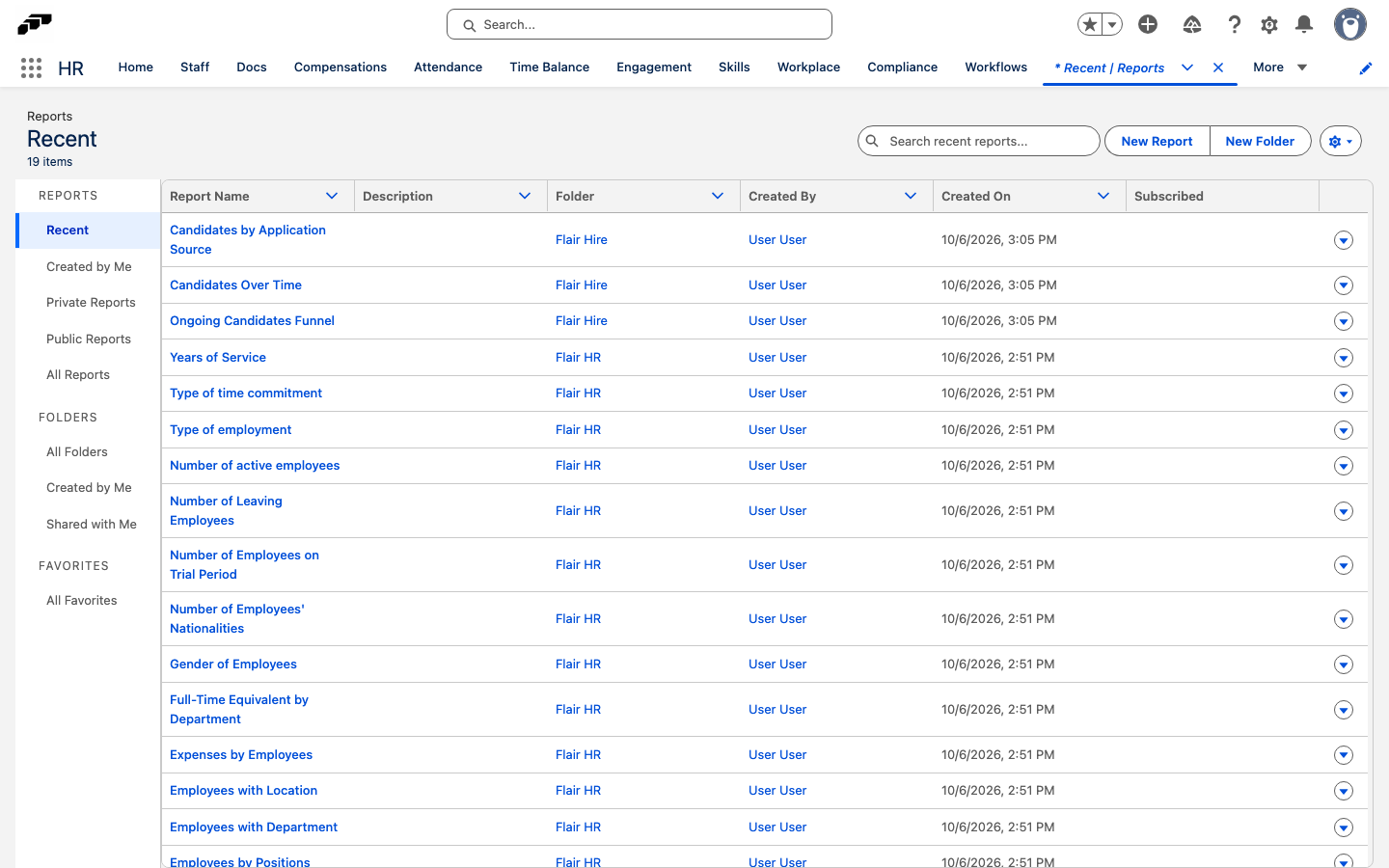1389x868 pixels.
Task: Open the user profile avatar
Action: tap(1350, 24)
